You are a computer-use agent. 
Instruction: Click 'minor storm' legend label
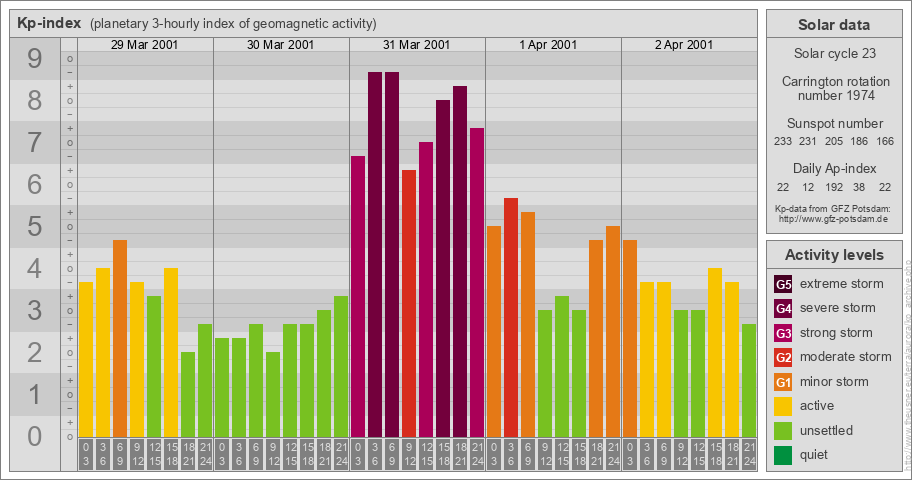(834, 382)
